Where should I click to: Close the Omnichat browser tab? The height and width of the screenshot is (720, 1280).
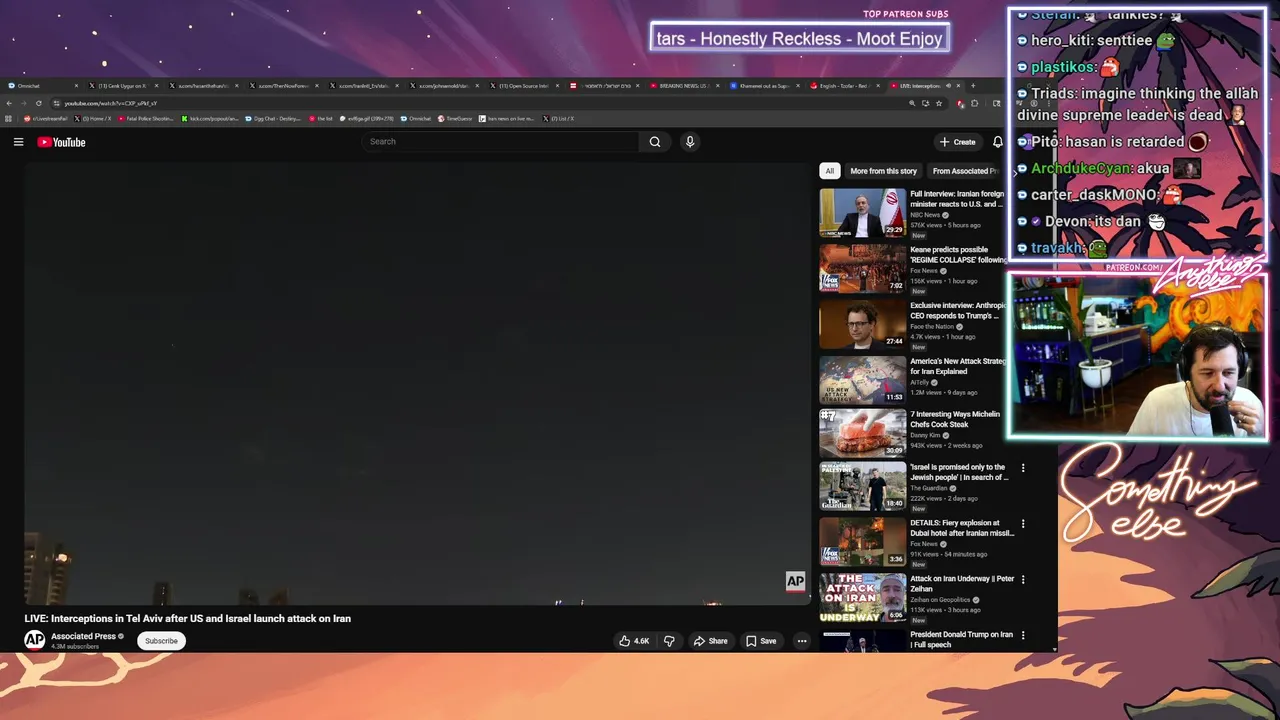pyautogui.click(x=76, y=86)
